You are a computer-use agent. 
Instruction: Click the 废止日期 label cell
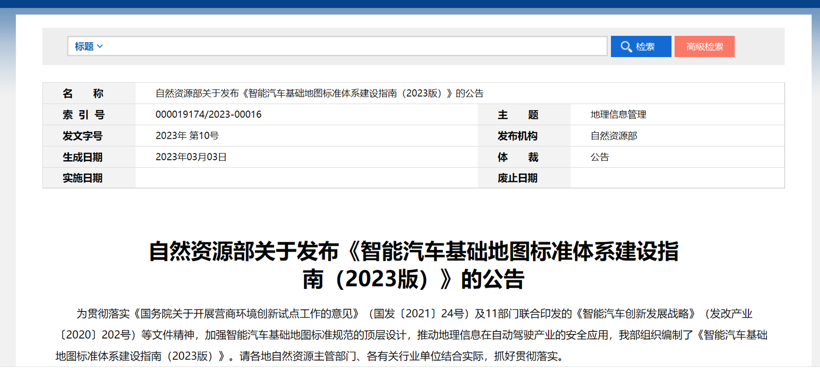click(524, 178)
